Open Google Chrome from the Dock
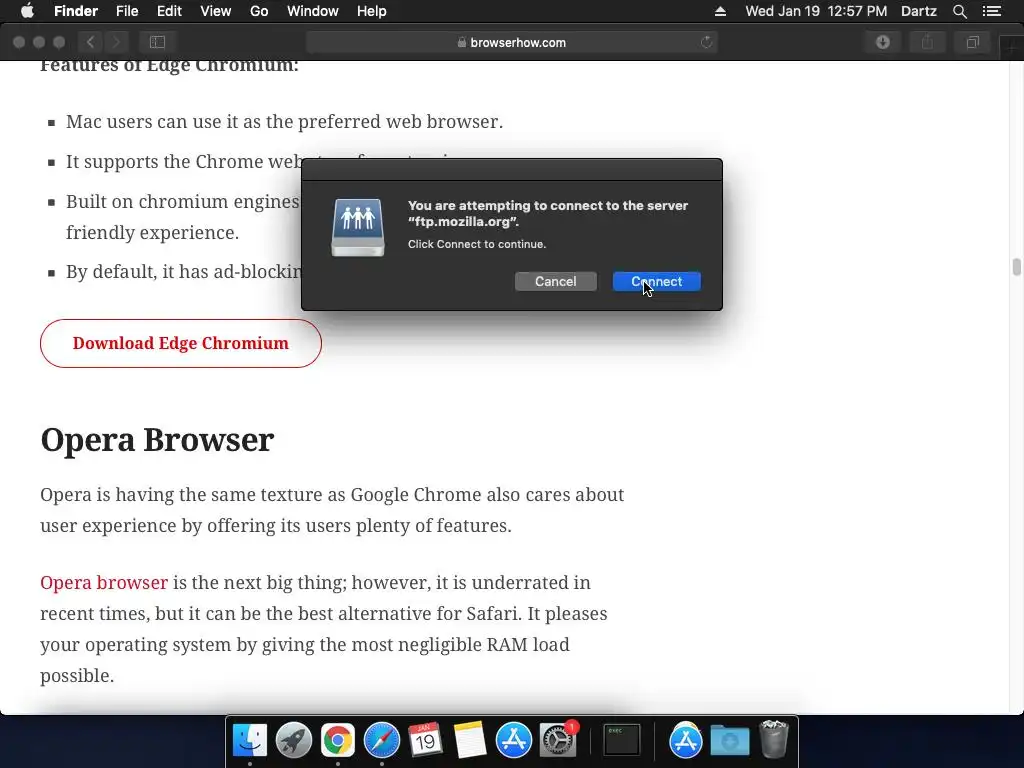 coord(338,740)
